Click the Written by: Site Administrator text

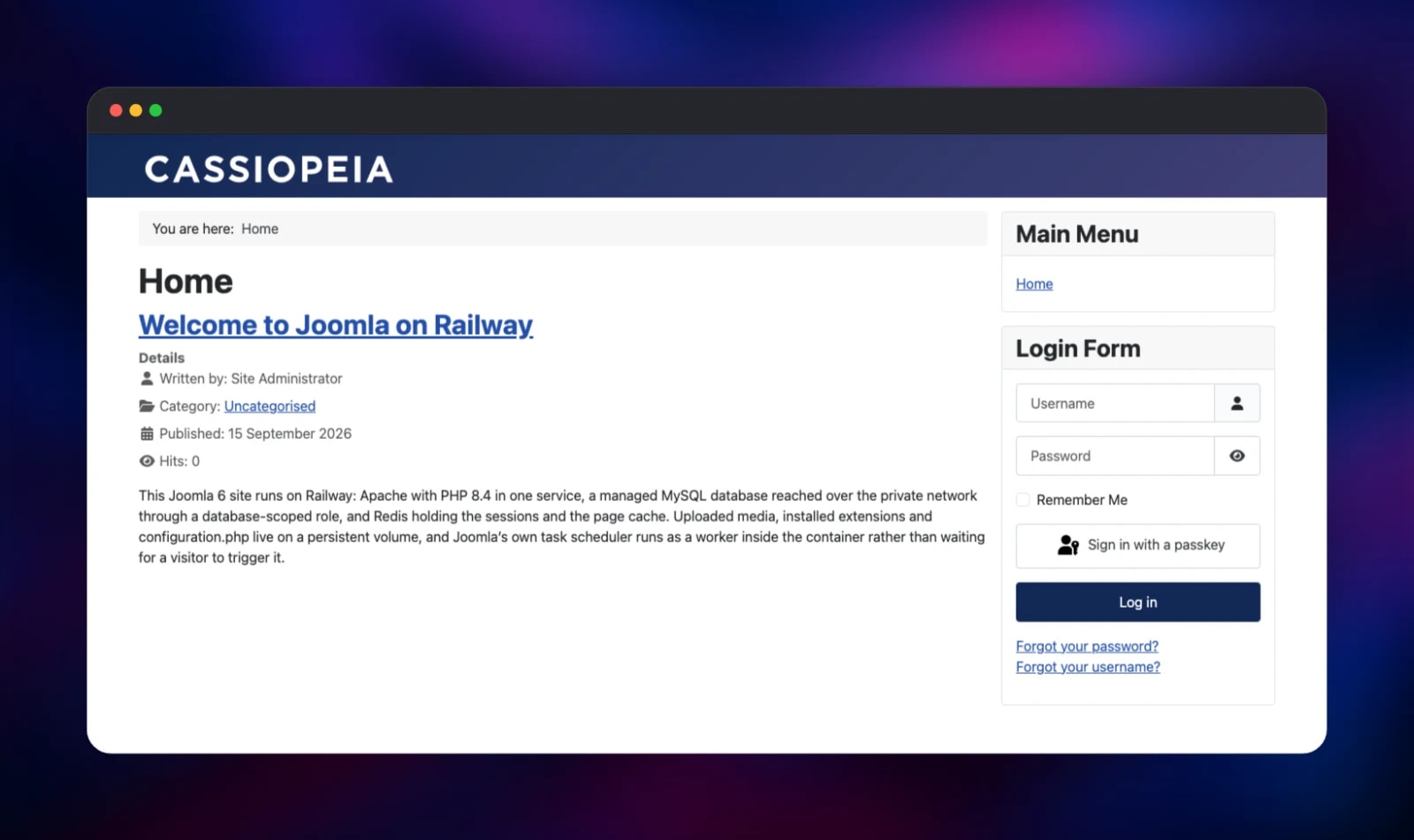point(251,378)
